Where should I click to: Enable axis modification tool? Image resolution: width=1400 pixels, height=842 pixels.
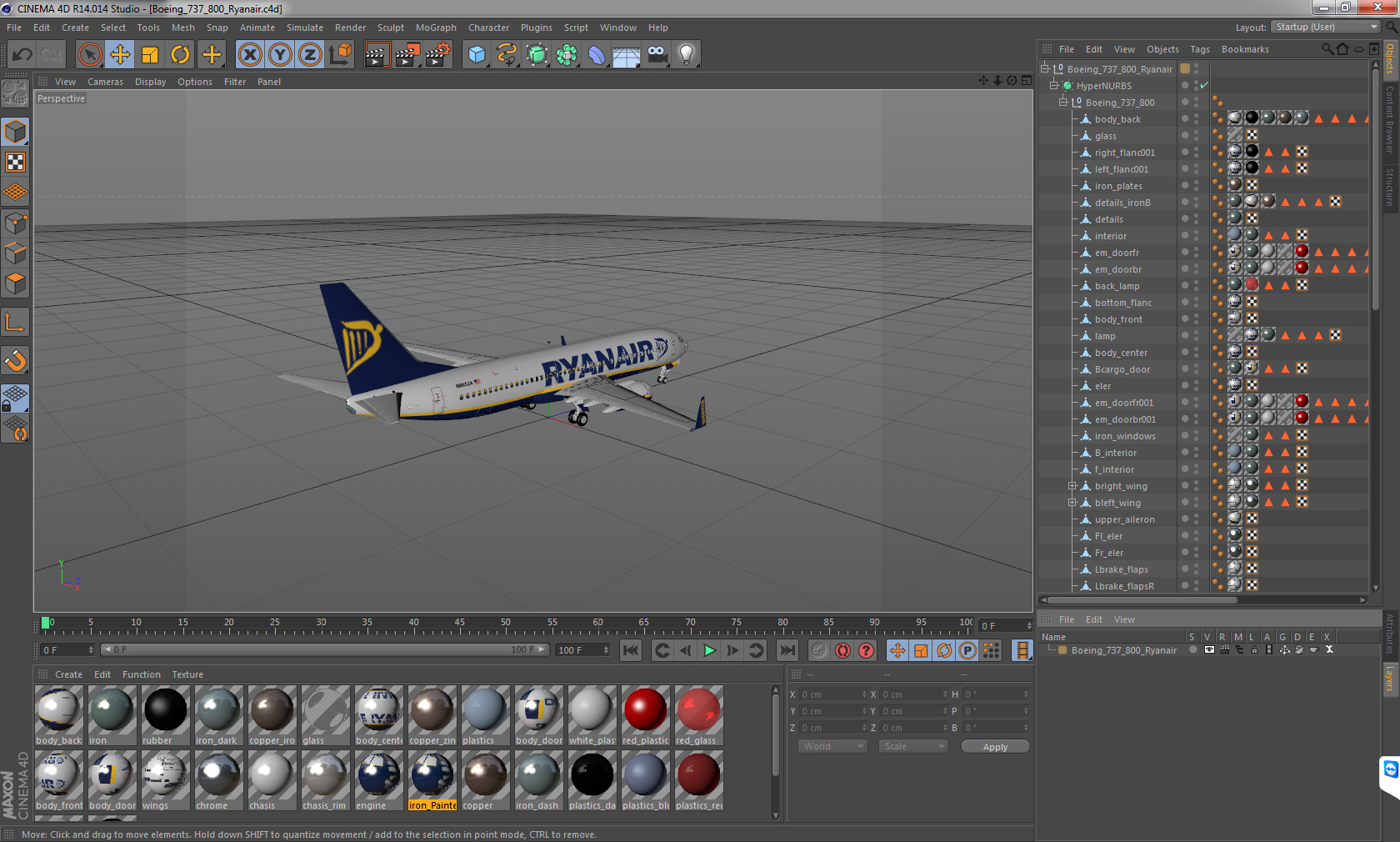(16, 322)
